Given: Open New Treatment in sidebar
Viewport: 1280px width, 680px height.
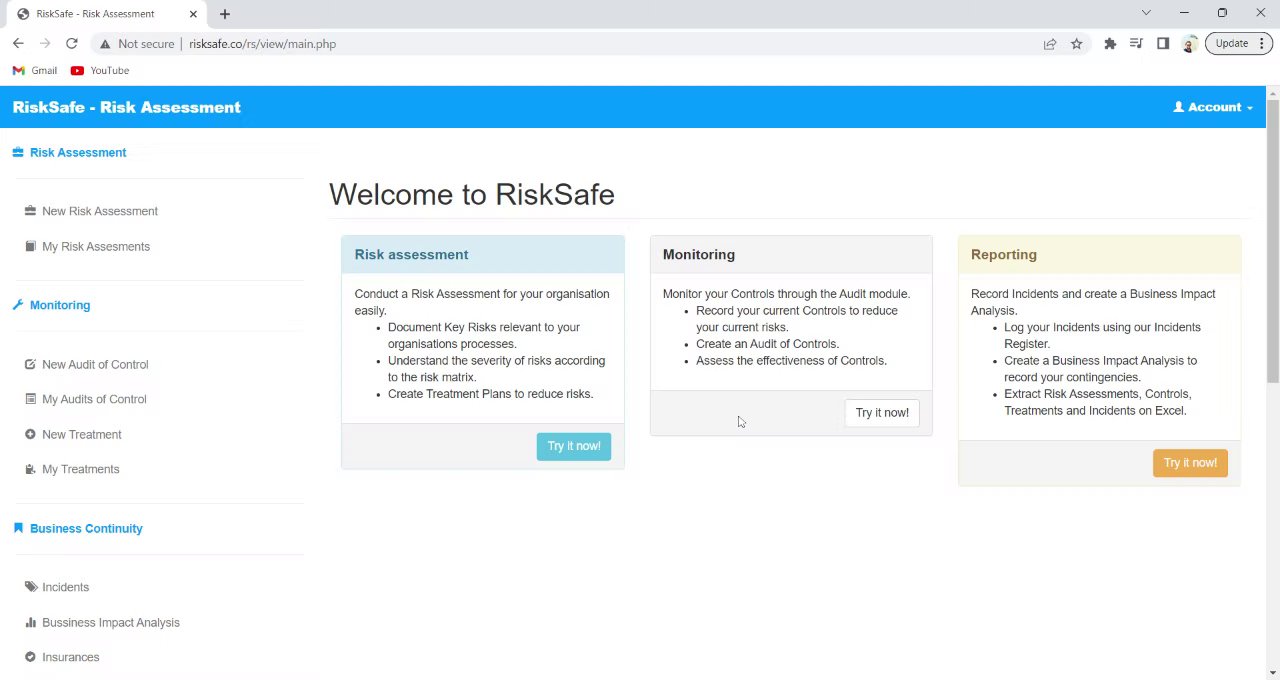Looking at the screenshot, I should [82, 434].
